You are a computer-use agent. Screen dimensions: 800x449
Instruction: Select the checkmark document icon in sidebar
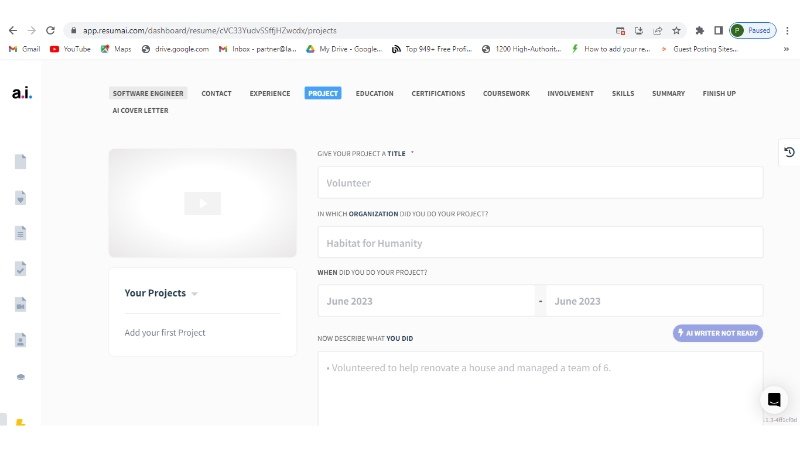click(x=20, y=269)
